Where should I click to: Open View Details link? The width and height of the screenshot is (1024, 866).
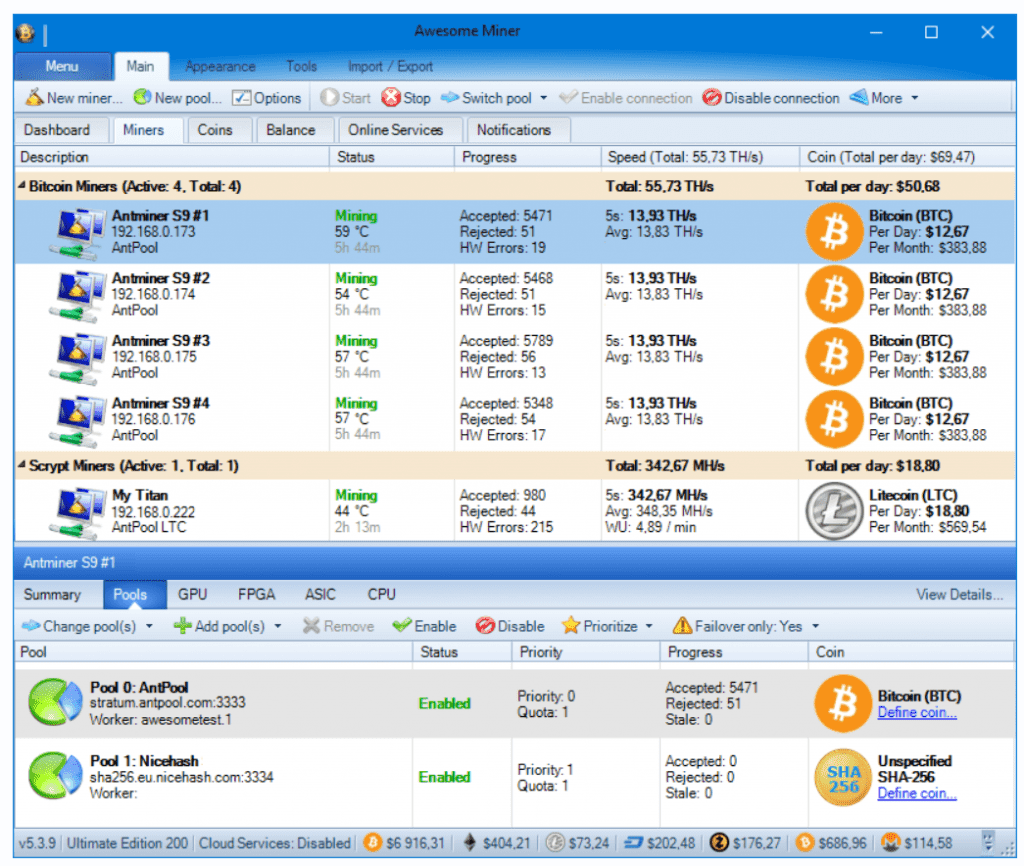(959, 594)
